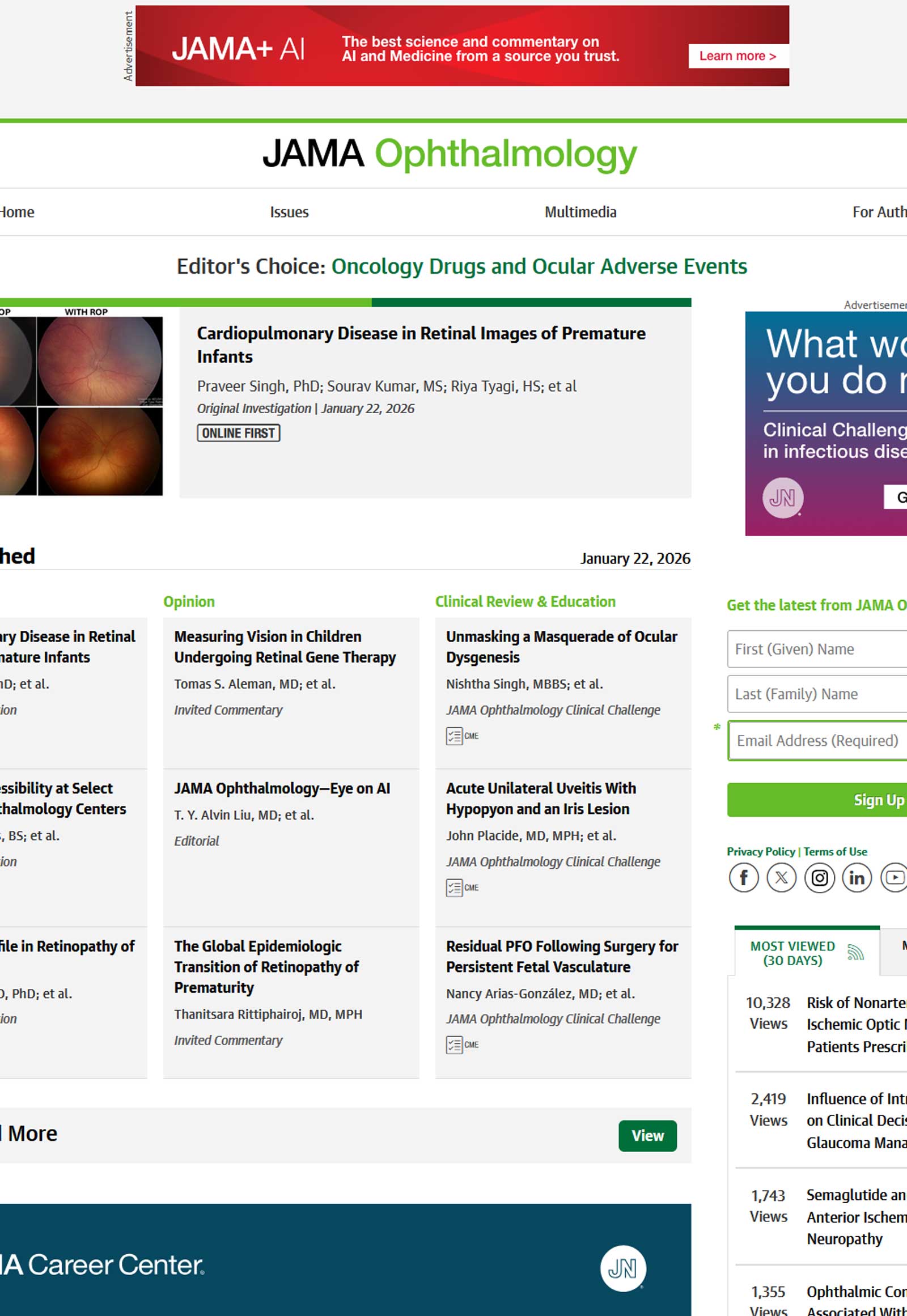The width and height of the screenshot is (907, 1316).
Task: Click the First (Given) Name field
Action: click(x=817, y=649)
